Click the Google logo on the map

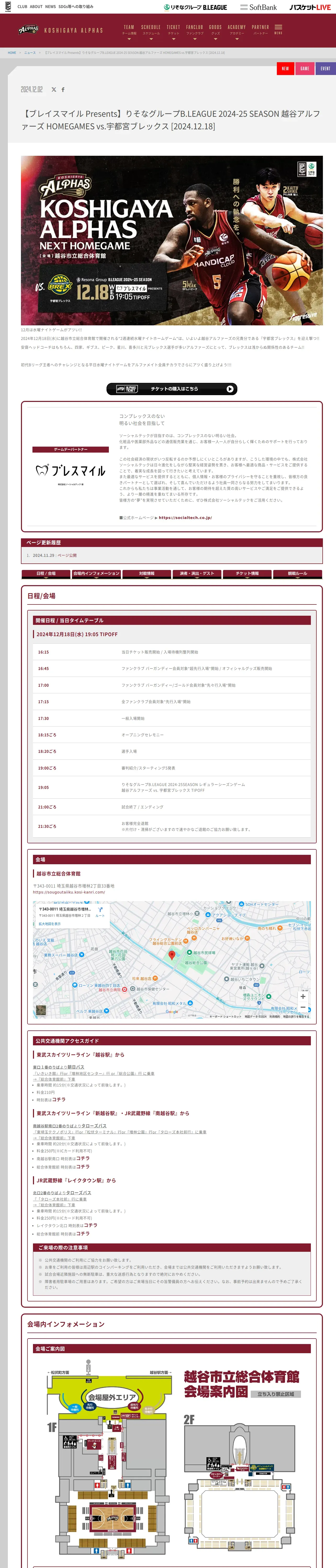(172, 1012)
